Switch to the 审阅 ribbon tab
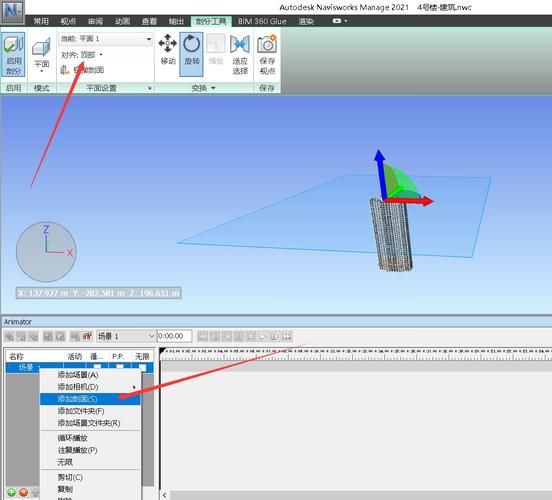 [x=95, y=21]
